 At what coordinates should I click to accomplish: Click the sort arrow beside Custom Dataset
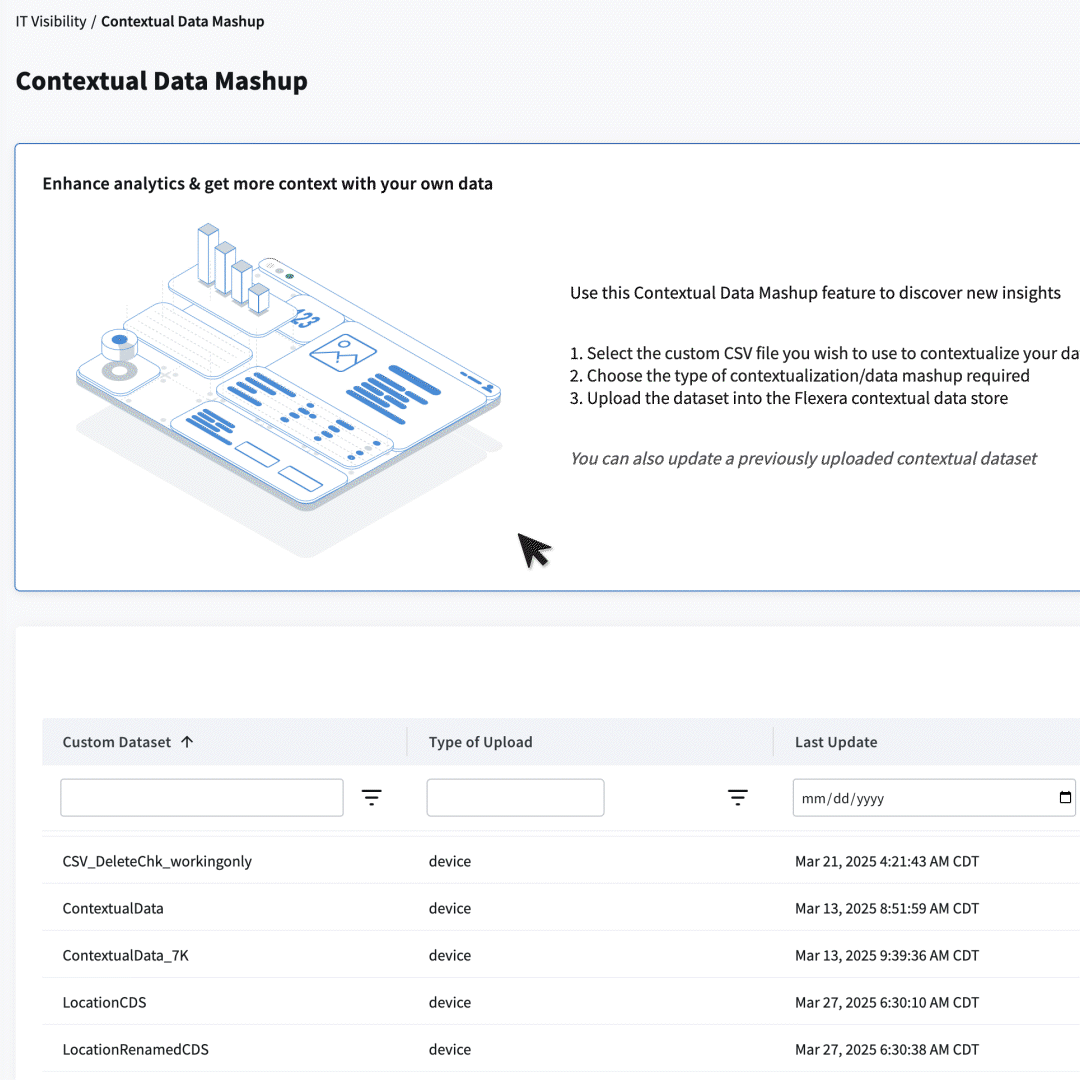(x=187, y=742)
